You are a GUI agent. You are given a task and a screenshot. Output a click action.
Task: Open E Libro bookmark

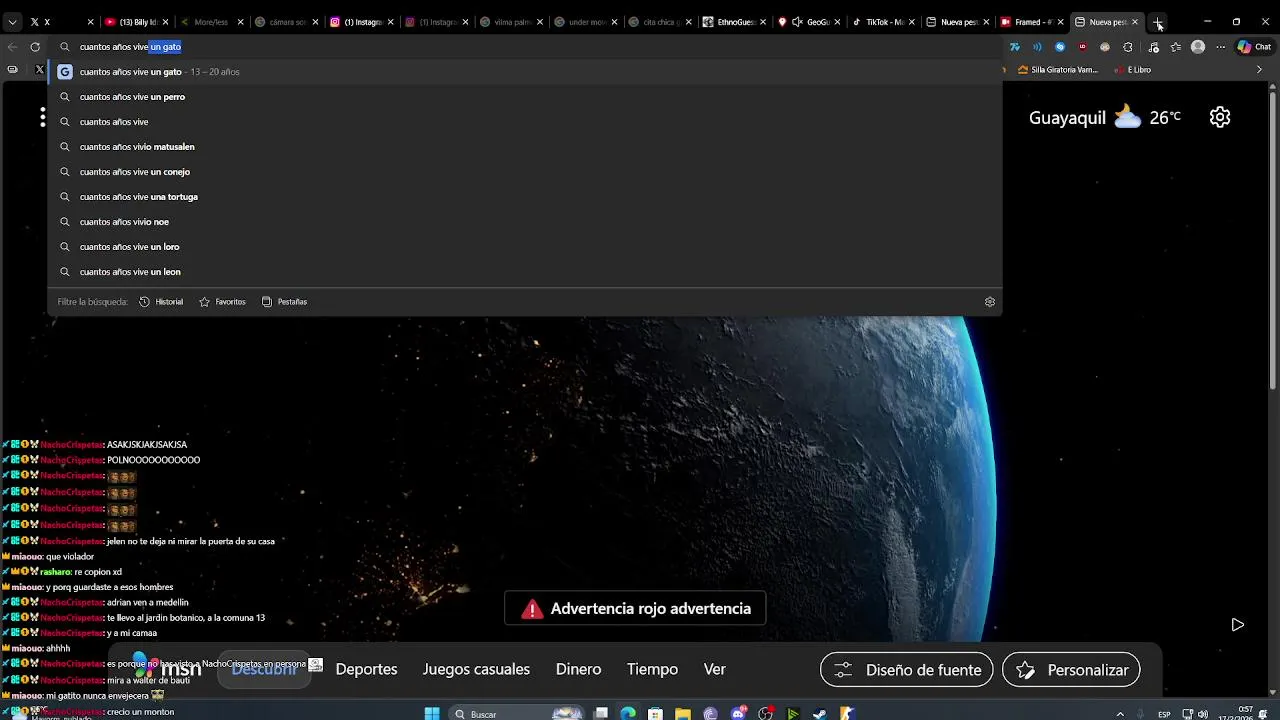[x=1131, y=70]
